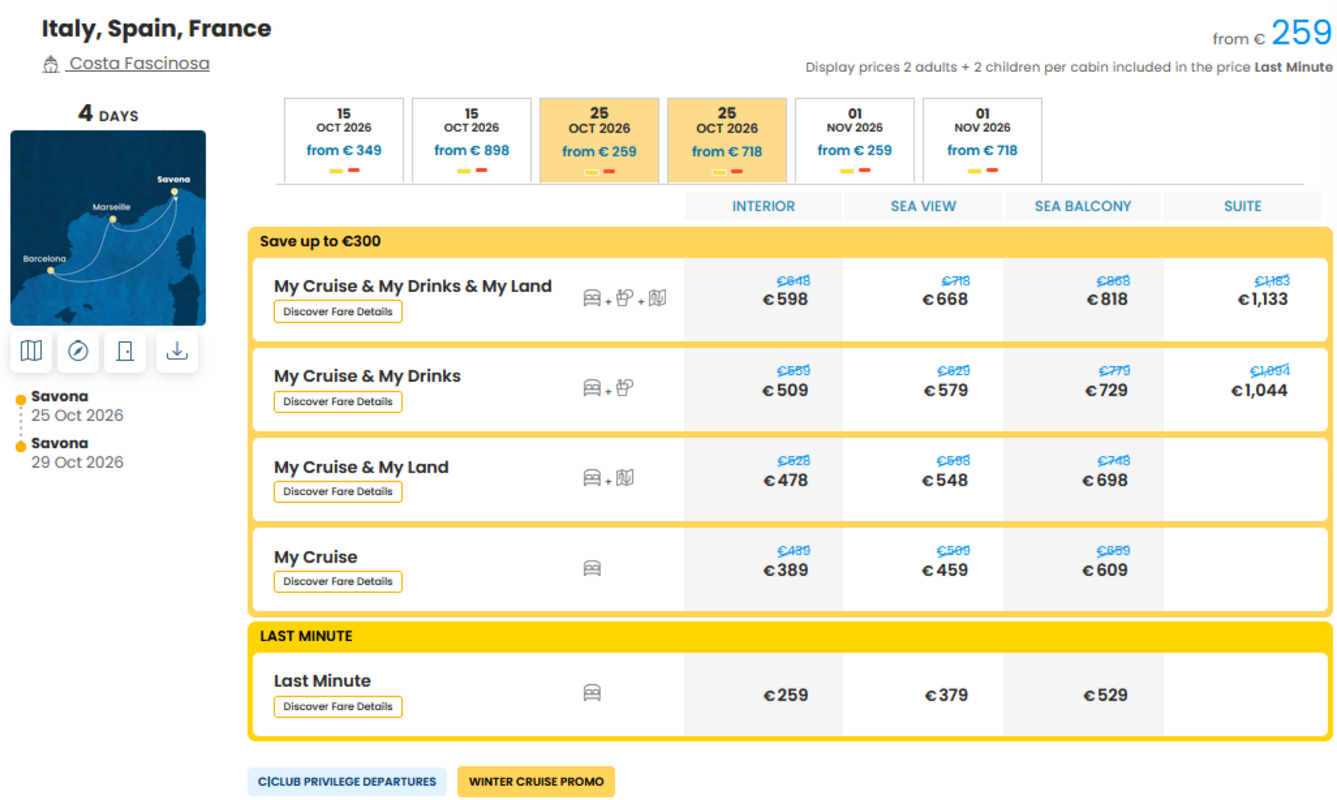The width and height of the screenshot is (1337, 800).
Task: Click the cabin door icon
Action: 125,351
